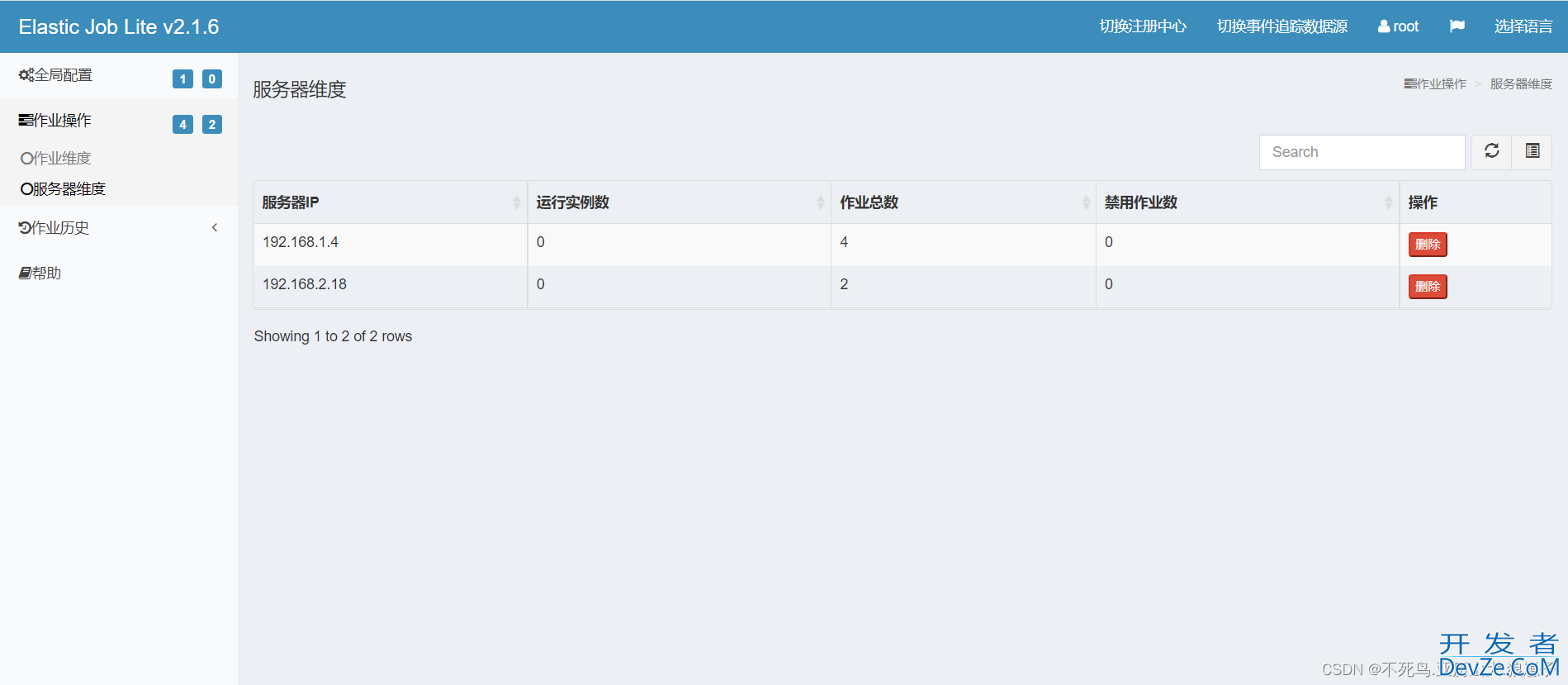The height and width of the screenshot is (685, 1568).
Task: Click 作业总数 value 2 cell
Action: click(963, 285)
